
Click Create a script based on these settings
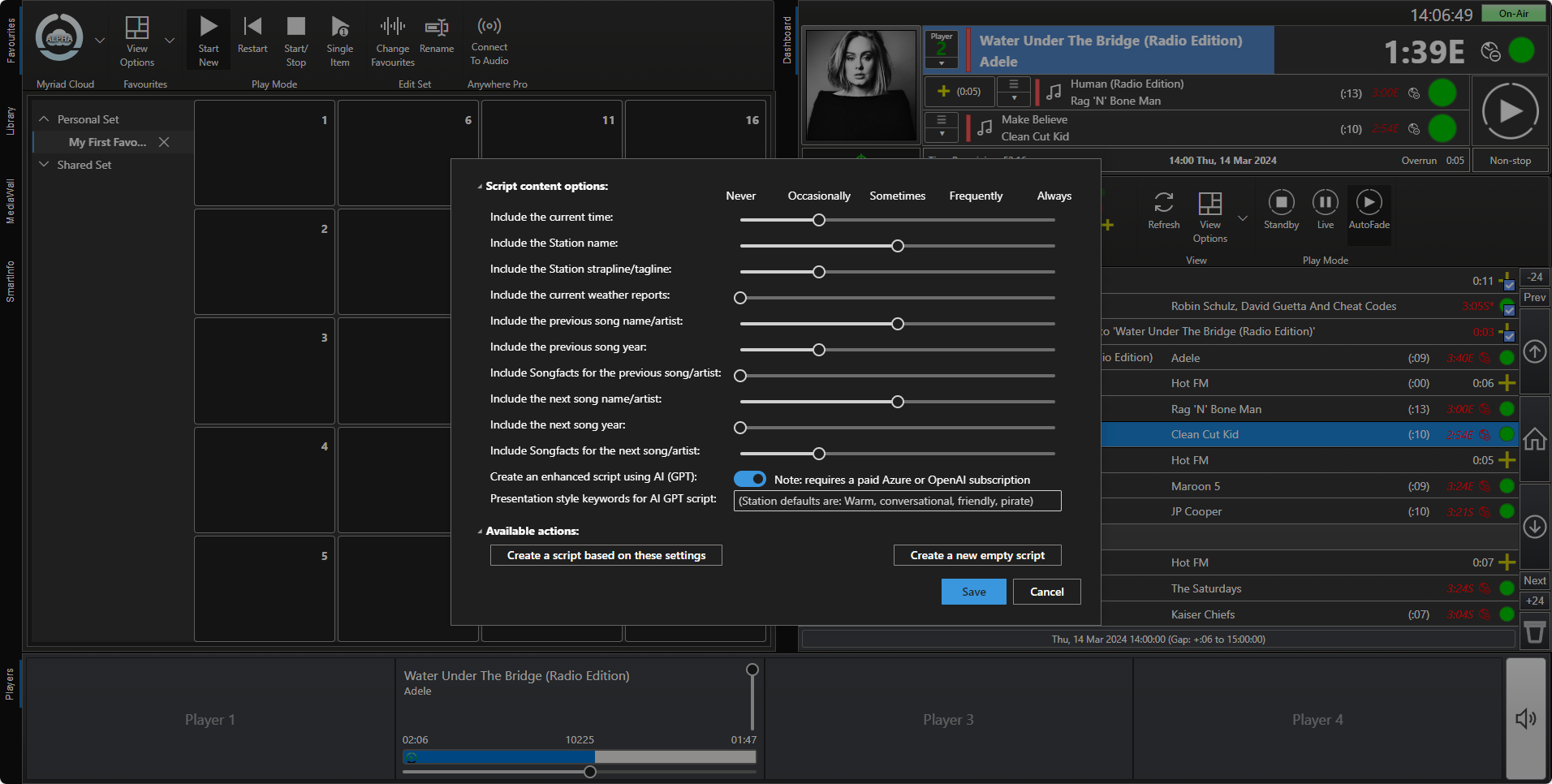pos(606,555)
